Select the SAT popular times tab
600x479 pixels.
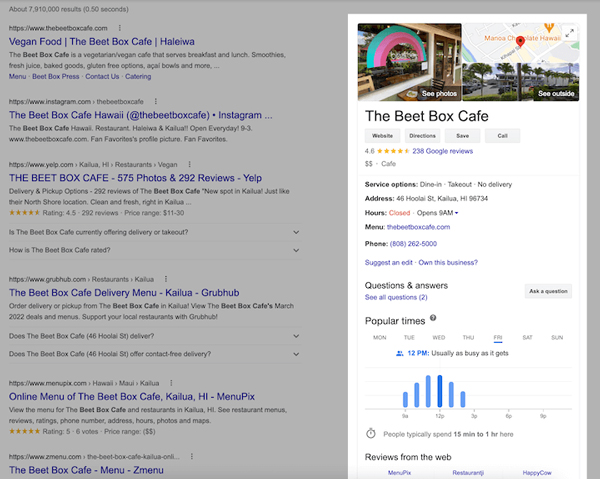pos(527,337)
